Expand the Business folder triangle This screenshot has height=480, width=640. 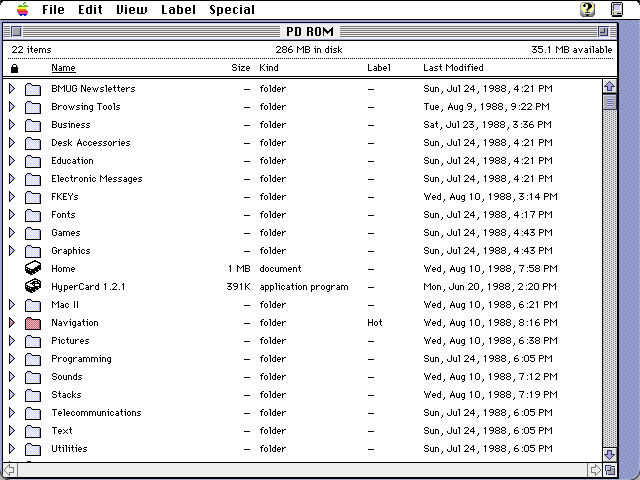coord(12,124)
